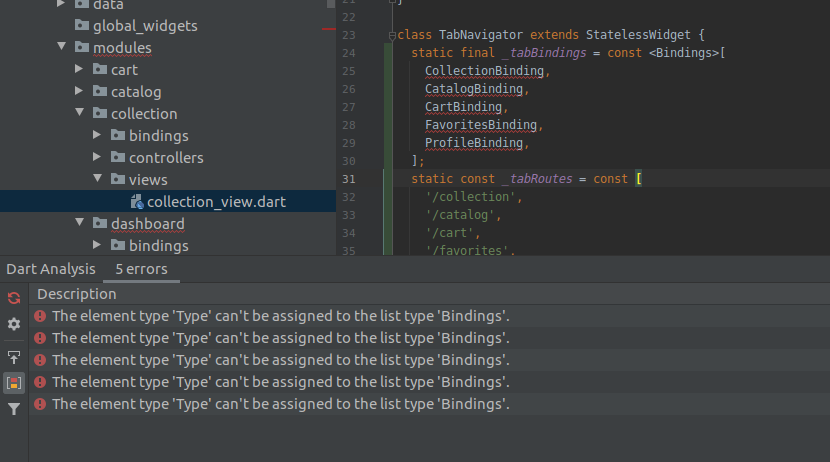Select the collection folder label

(x=144, y=114)
